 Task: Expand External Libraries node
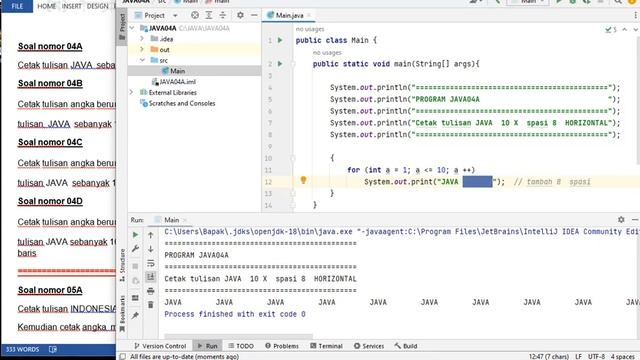pyautogui.click(x=131, y=92)
